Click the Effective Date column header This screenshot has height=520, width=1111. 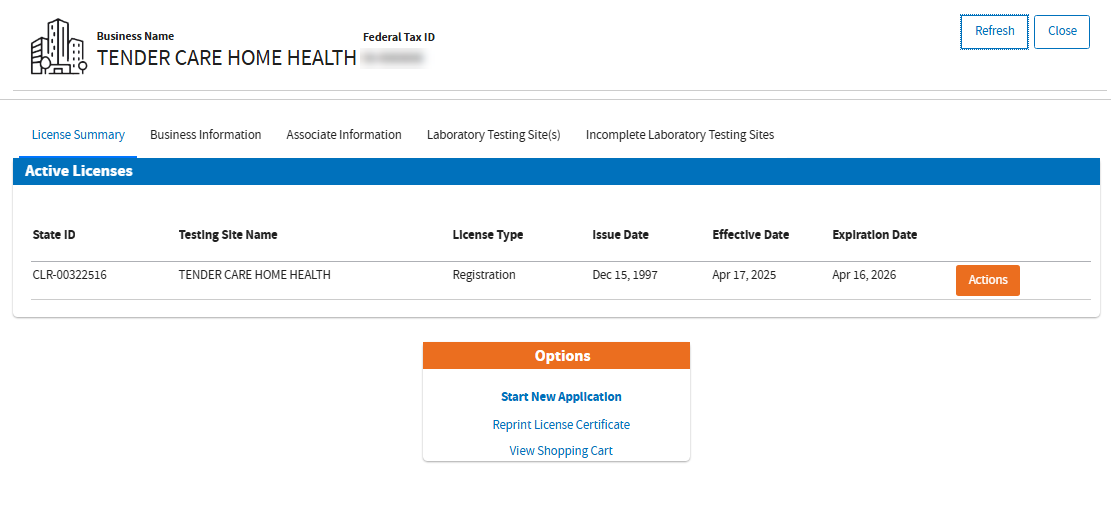[750, 235]
